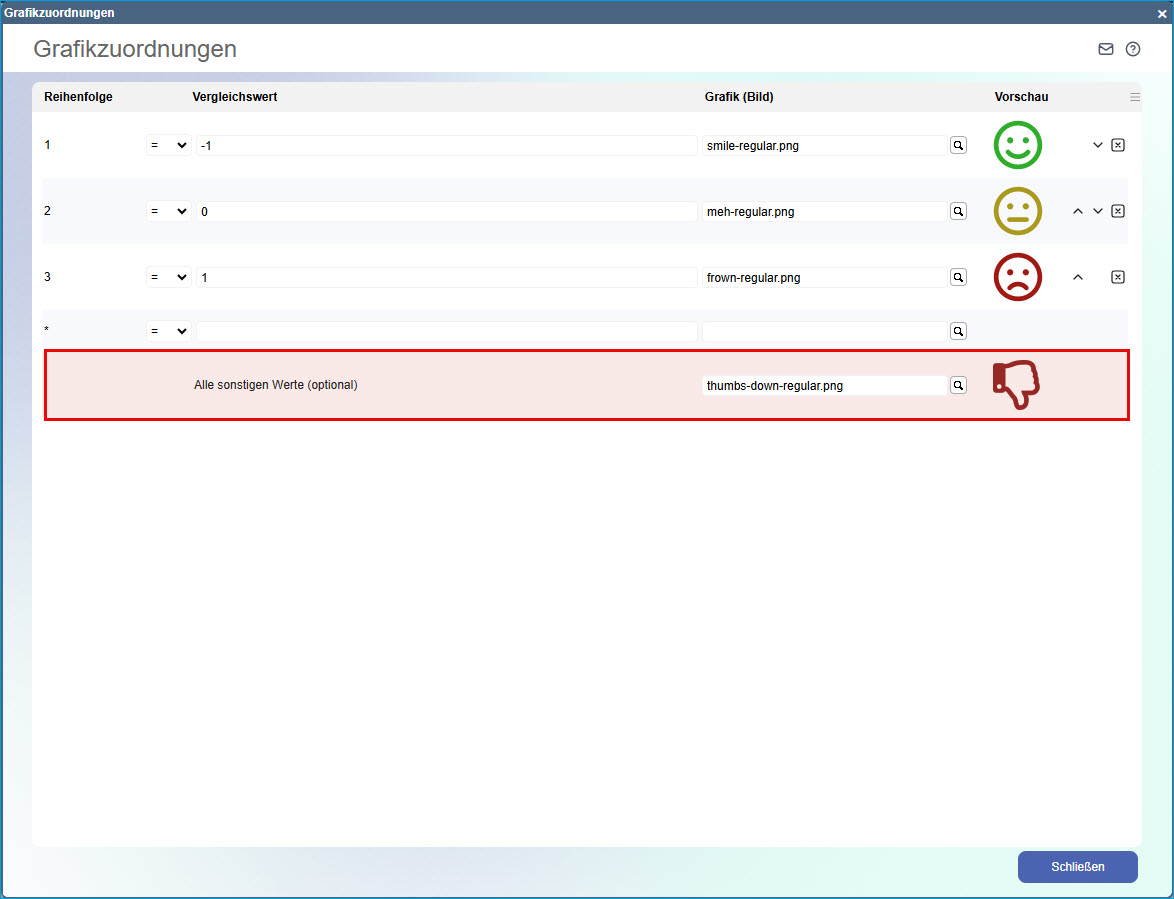Viewport: 1174px width, 899px height.
Task: Click order number 1 cell
Action: (47, 145)
